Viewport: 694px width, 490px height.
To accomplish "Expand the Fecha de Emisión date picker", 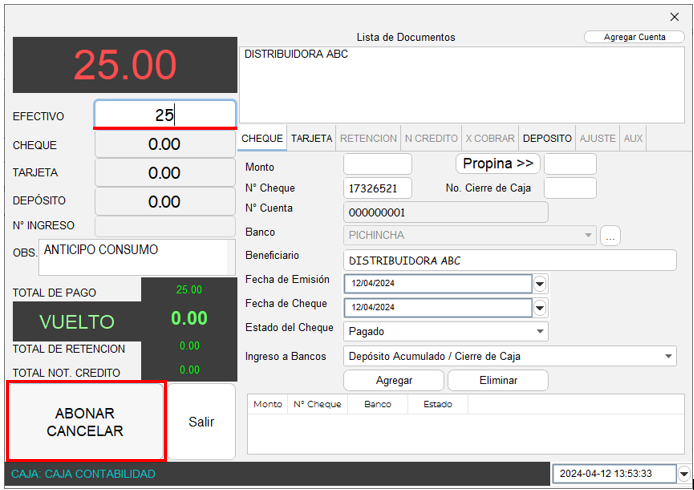I will [x=540, y=284].
